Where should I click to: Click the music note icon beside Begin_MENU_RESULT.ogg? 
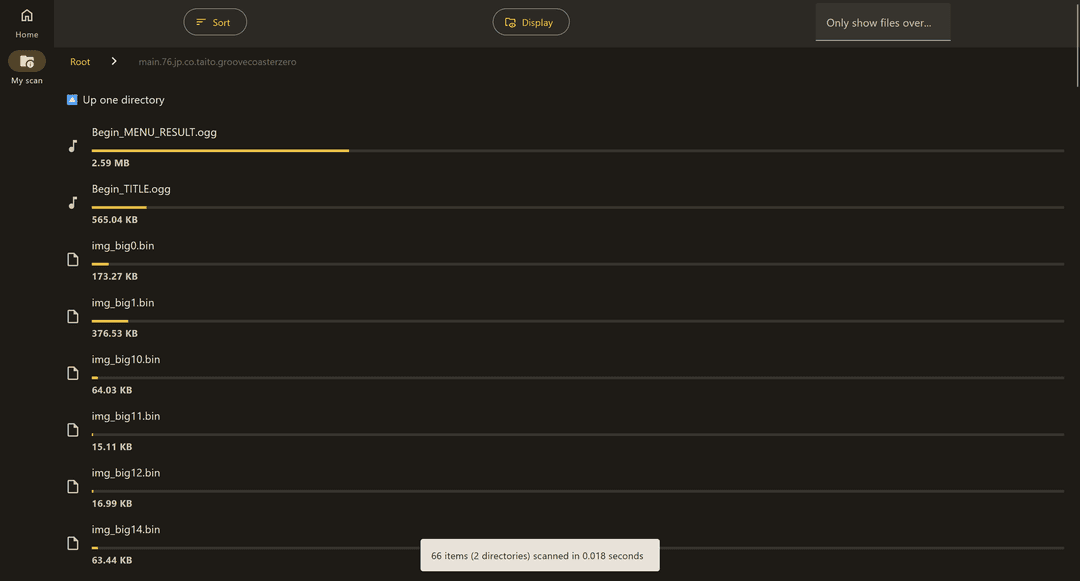(x=72, y=145)
